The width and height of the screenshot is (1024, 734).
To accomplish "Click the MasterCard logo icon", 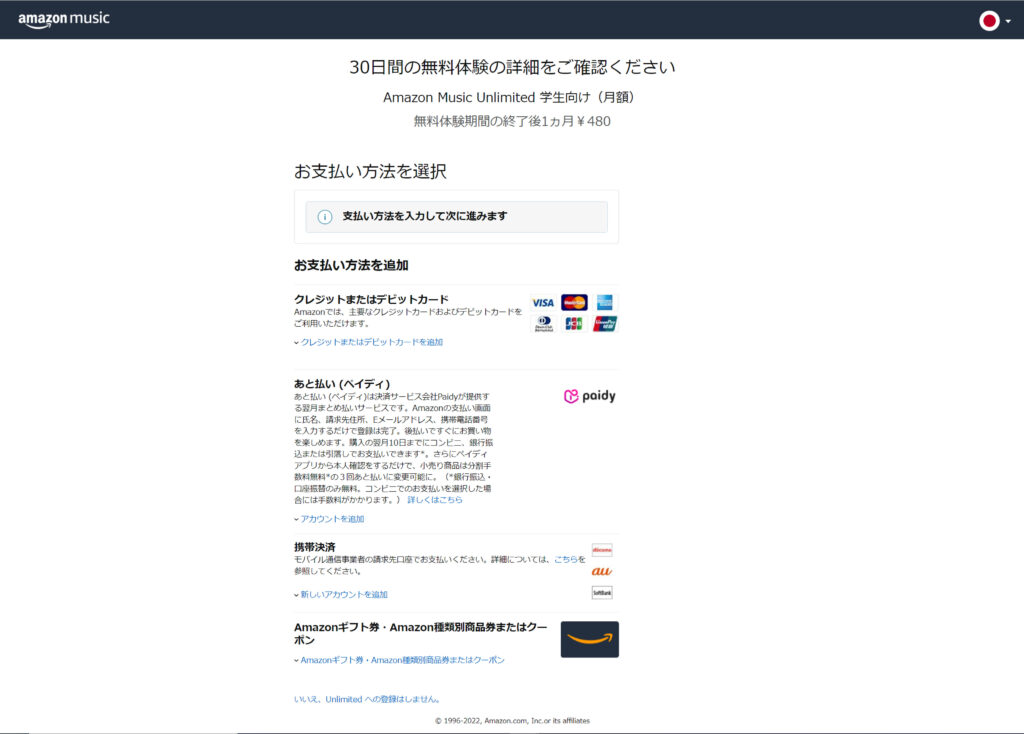I will [x=574, y=302].
